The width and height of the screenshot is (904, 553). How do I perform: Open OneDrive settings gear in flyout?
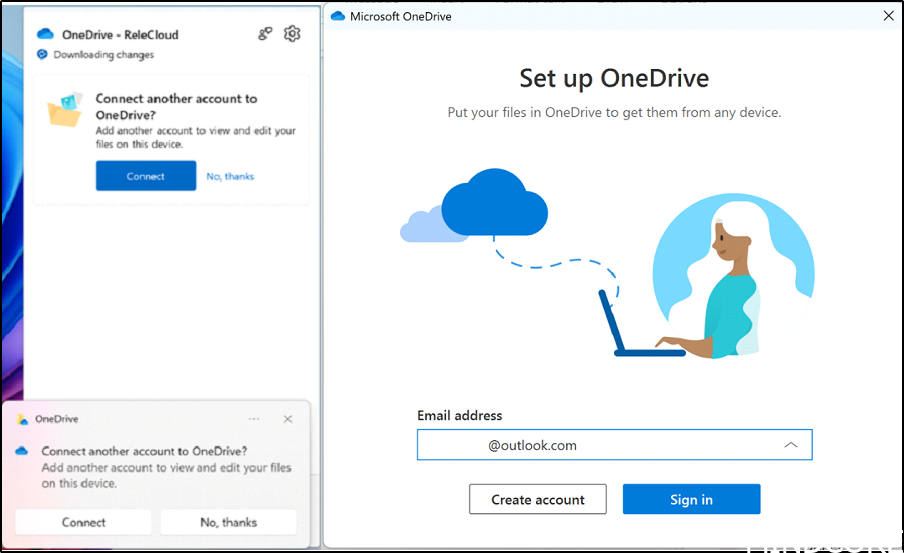(292, 34)
